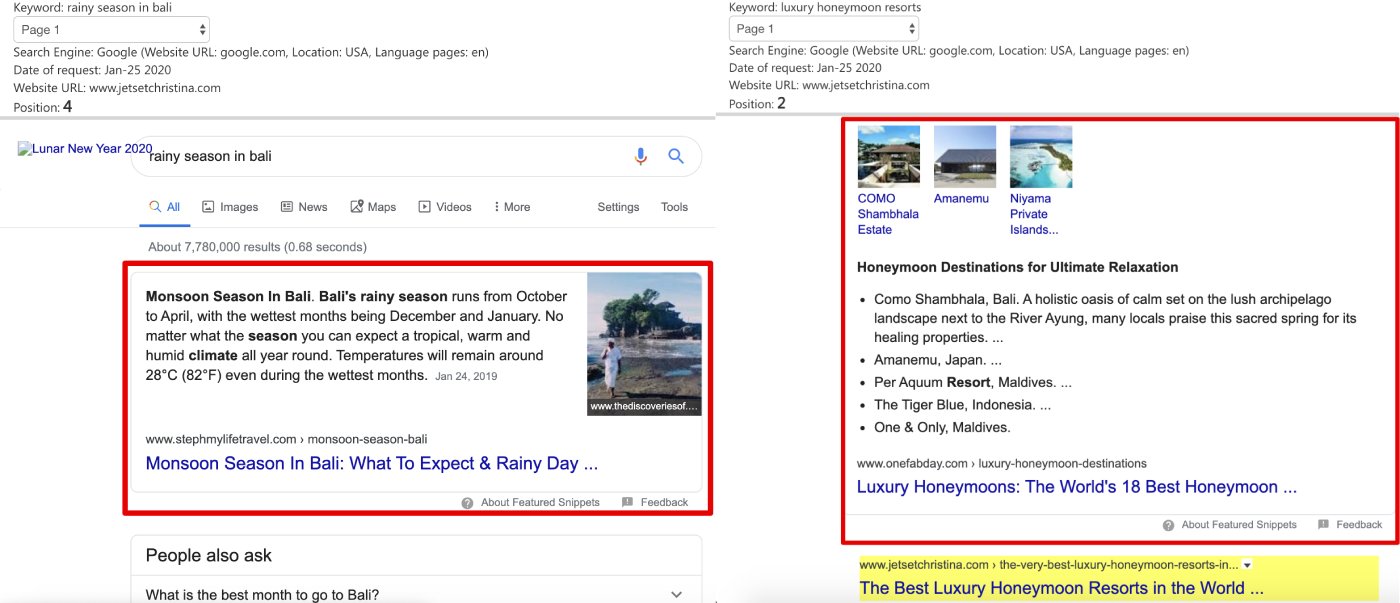Image resolution: width=1400 pixels, height=603 pixels.
Task: Click the voice search microphone icon
Action: pyautogui.click(x=641, y=156)
